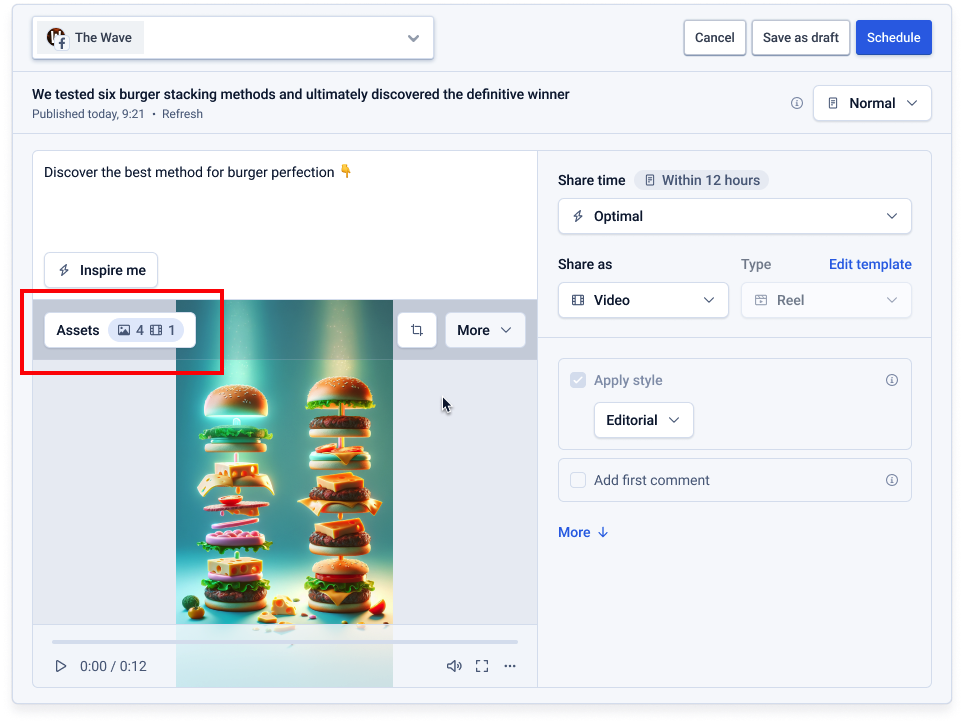
Task: Open the Editorial style dropdown
Action: [x=643, y=420]
